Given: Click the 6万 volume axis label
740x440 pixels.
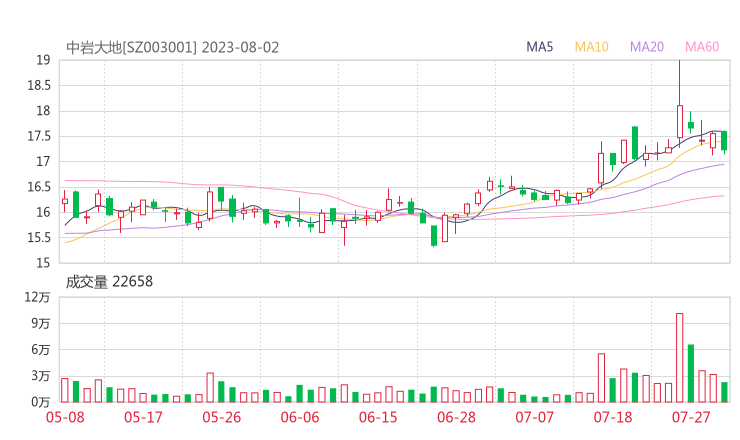Looking at the screenshot, I should [41, 350].
